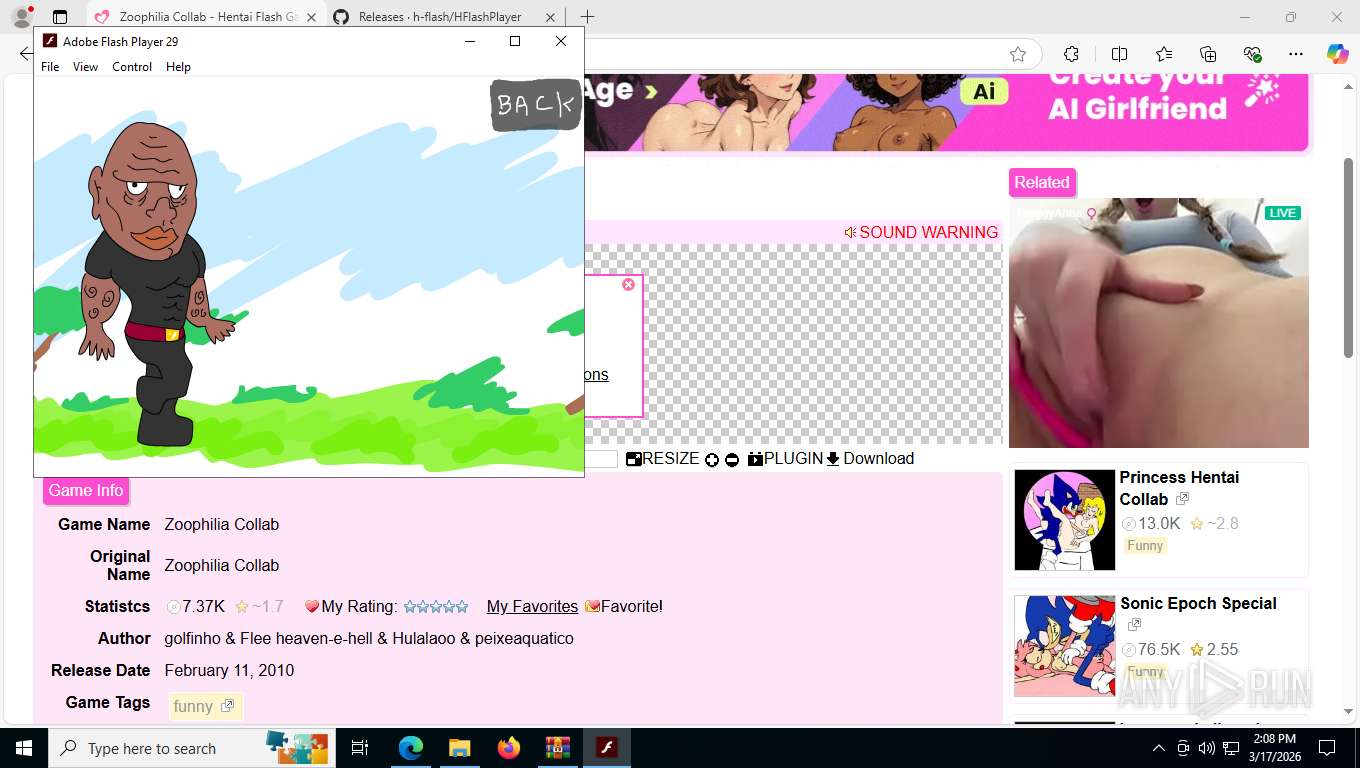The height and width of the screenshot is (768, 1360).
Task: Open the Sonic Epoch Special related title
Action: pyautogui.click(x=1198, y=603)
